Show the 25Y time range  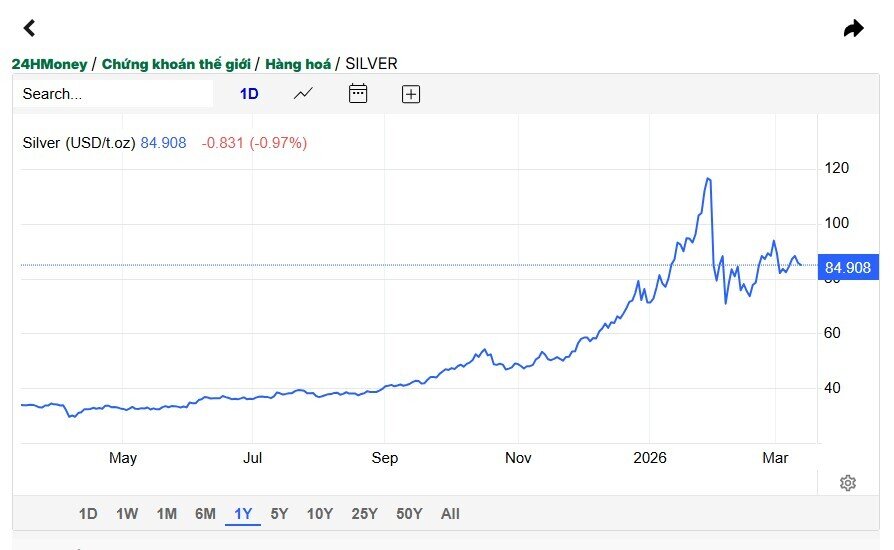pos(364,514)
